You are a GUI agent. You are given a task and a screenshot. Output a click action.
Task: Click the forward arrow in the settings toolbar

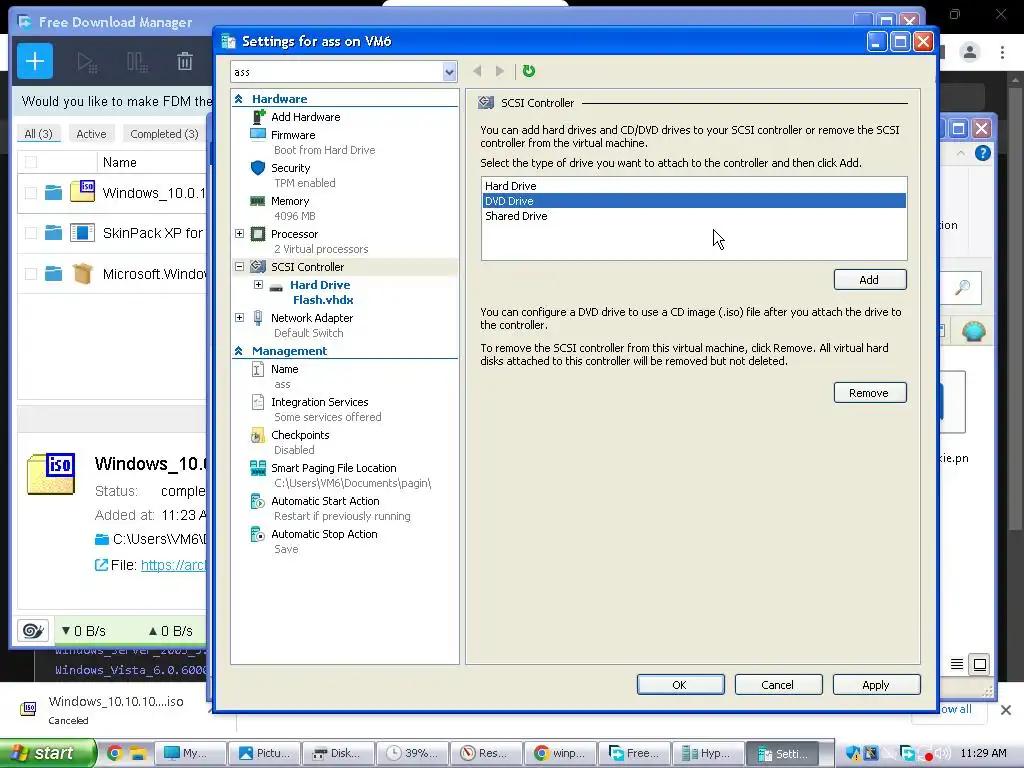(x=500, y=71)
